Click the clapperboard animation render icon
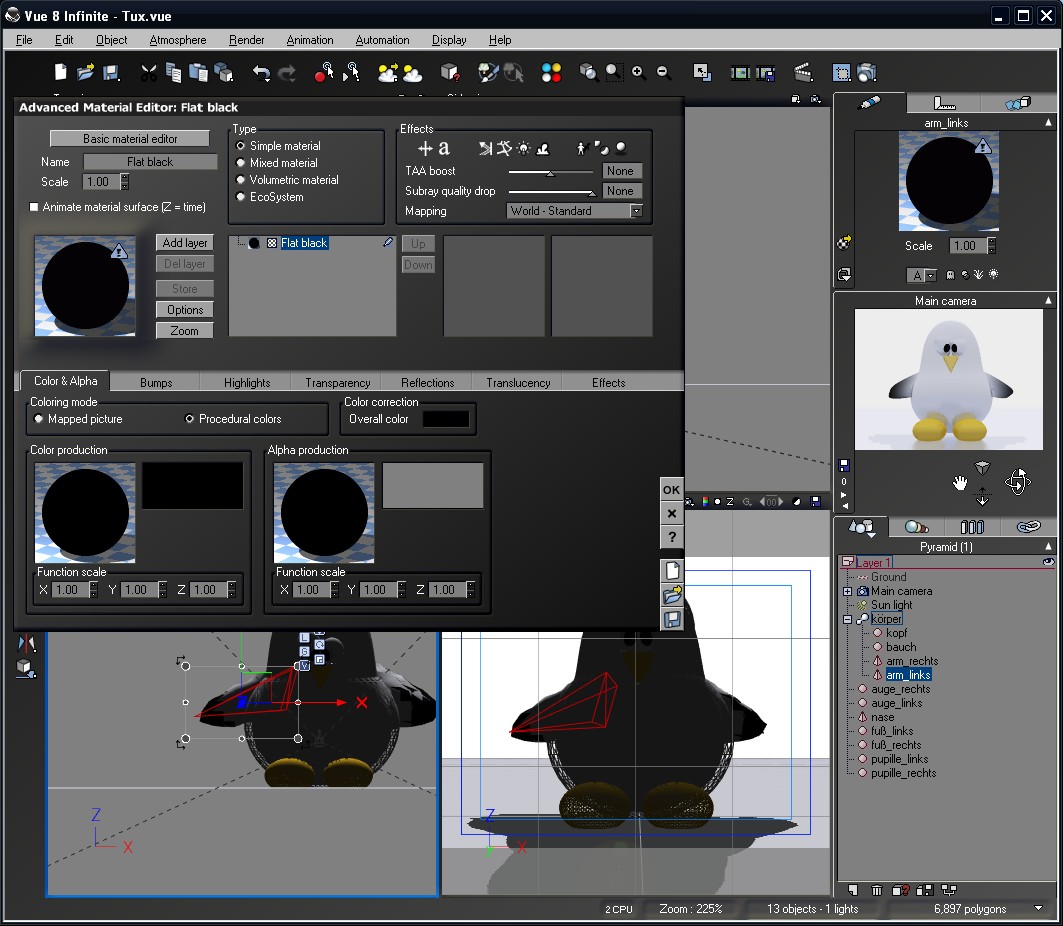This screenshot has width=1063, height=926. coord(802,73)
